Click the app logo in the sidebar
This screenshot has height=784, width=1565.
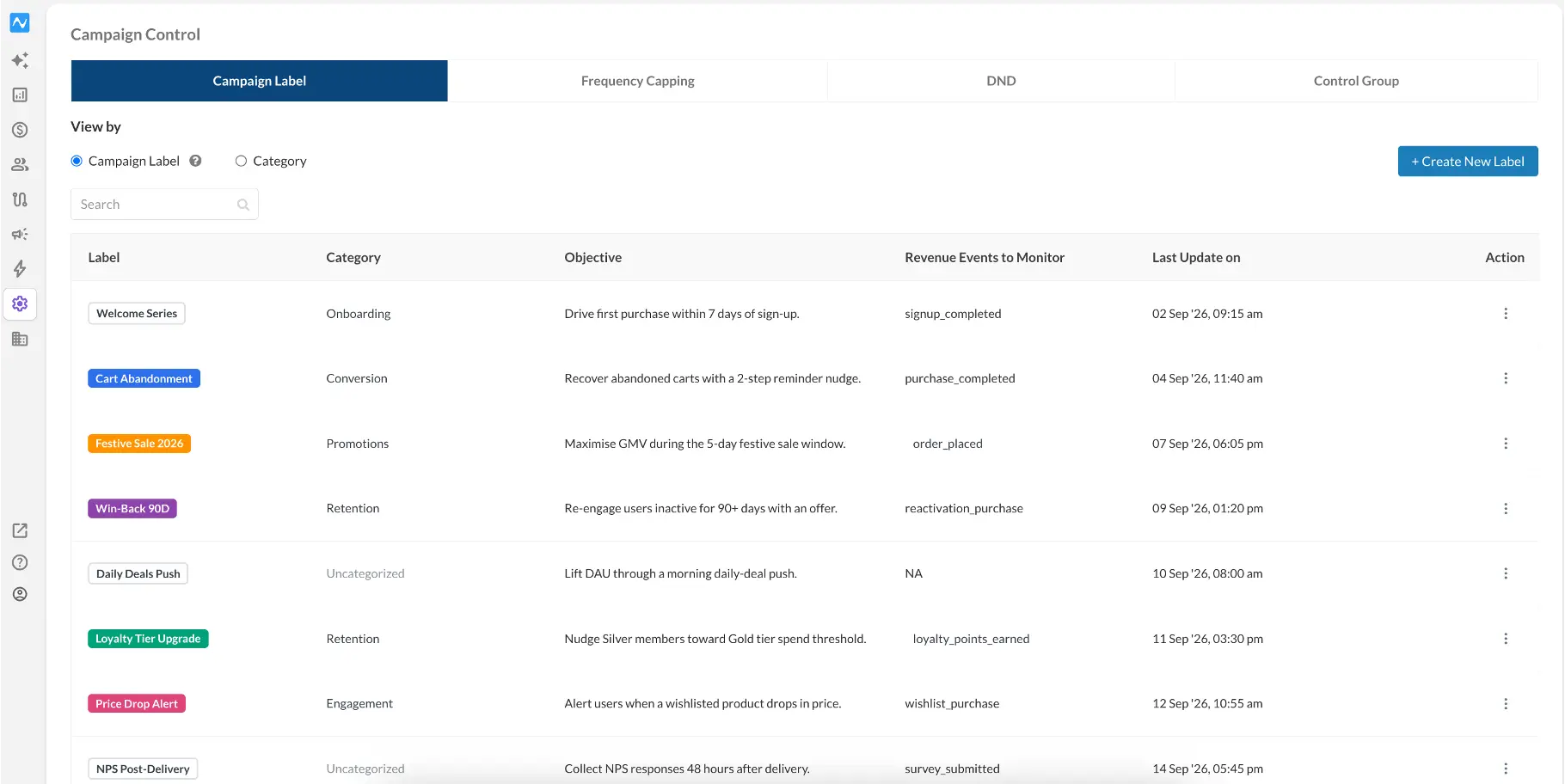(20, 22)
